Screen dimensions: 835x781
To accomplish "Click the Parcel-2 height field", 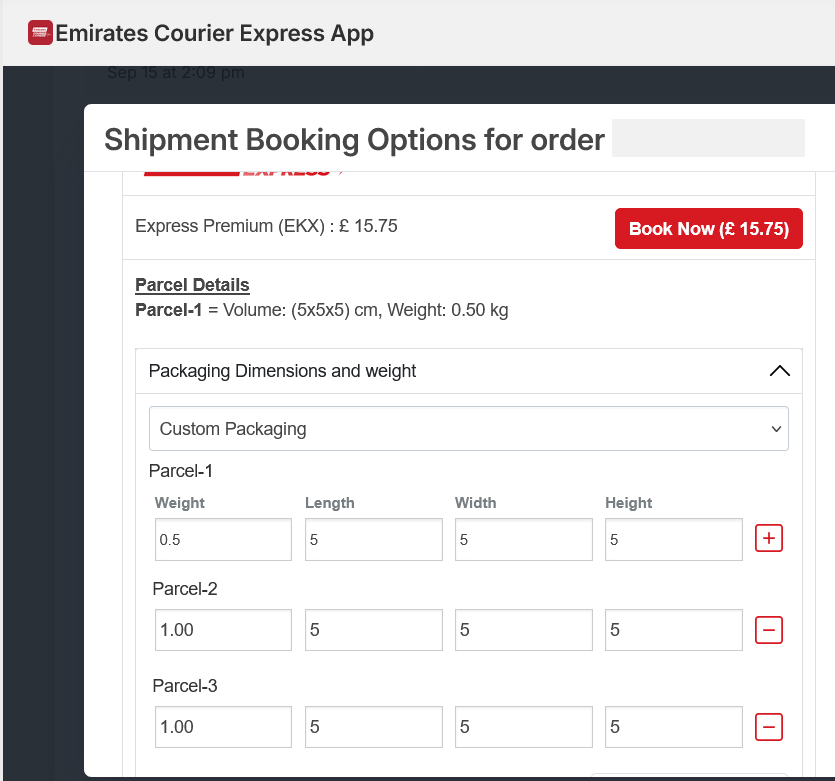I will tap(674, 630).
